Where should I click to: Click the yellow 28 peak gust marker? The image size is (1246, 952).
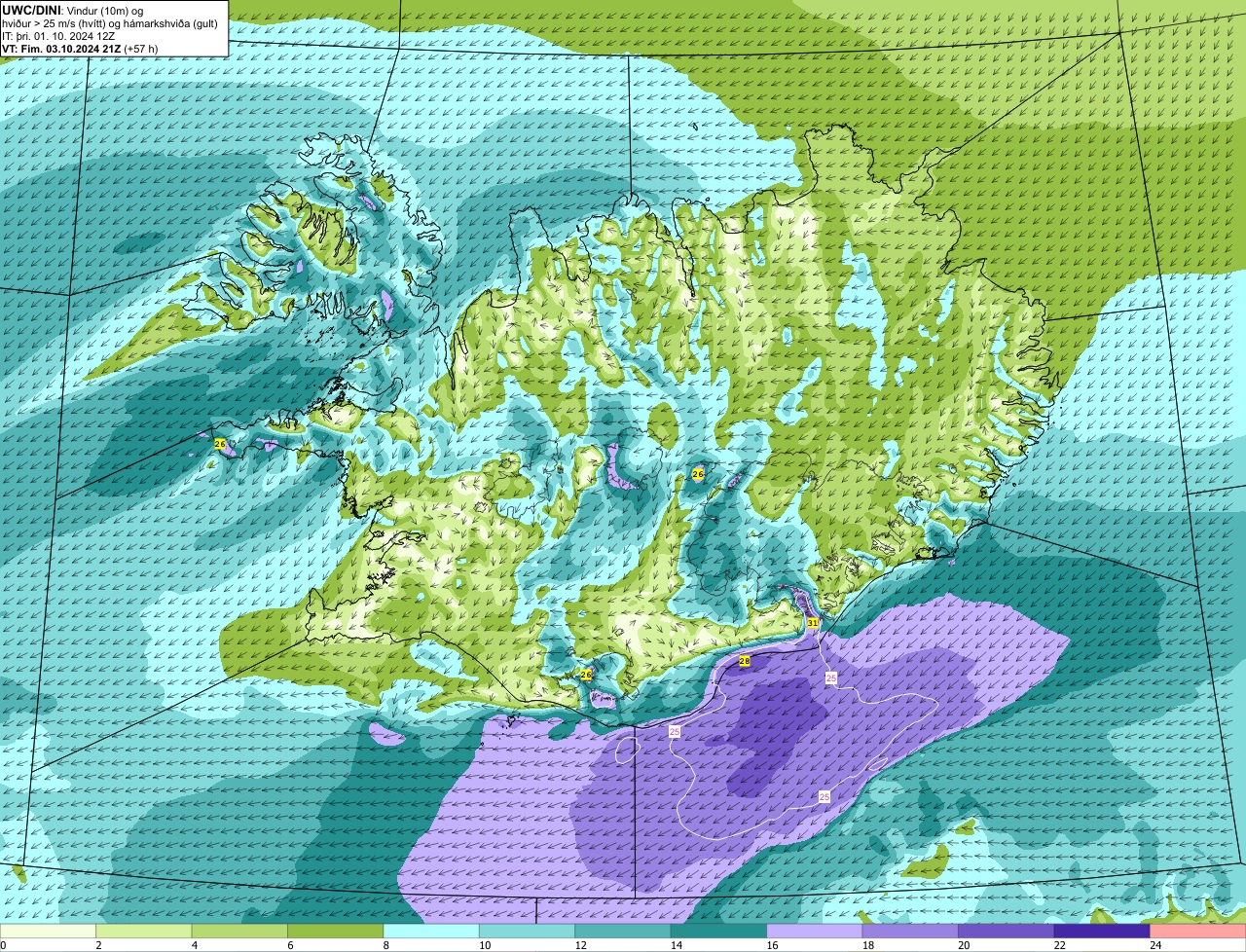(x=745, y=661)
